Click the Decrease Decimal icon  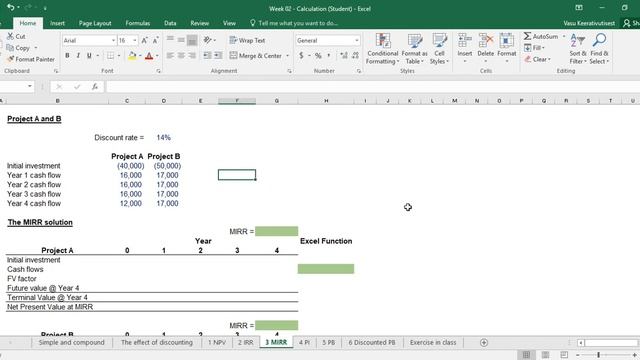(x=355, y=56)
